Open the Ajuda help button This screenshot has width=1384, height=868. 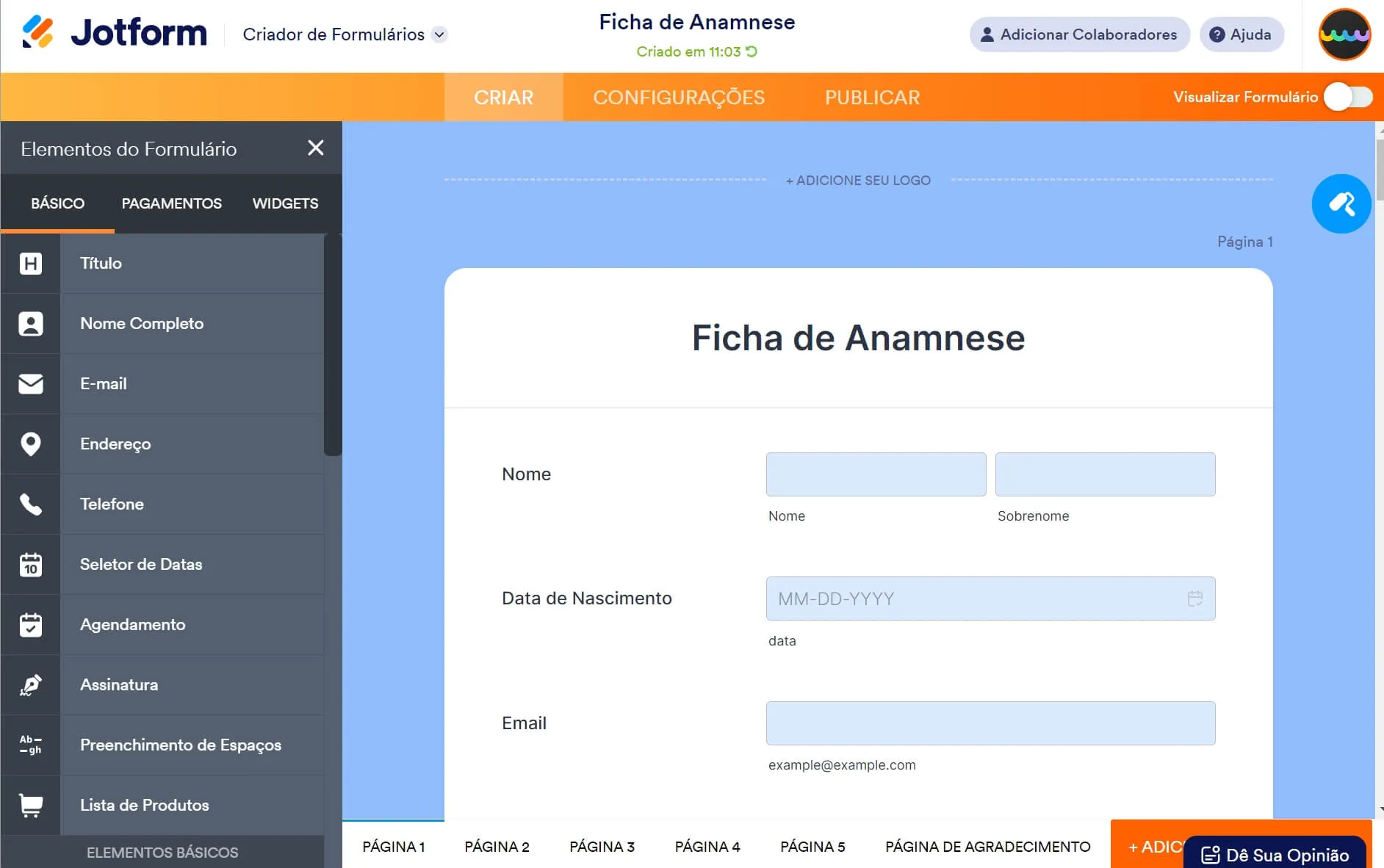pos(1241,34)
